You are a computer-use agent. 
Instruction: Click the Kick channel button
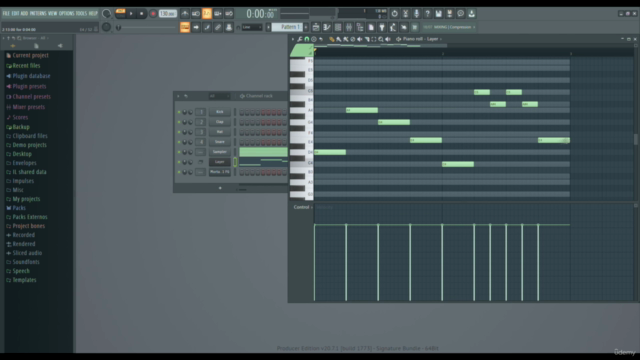coord(220,112)
